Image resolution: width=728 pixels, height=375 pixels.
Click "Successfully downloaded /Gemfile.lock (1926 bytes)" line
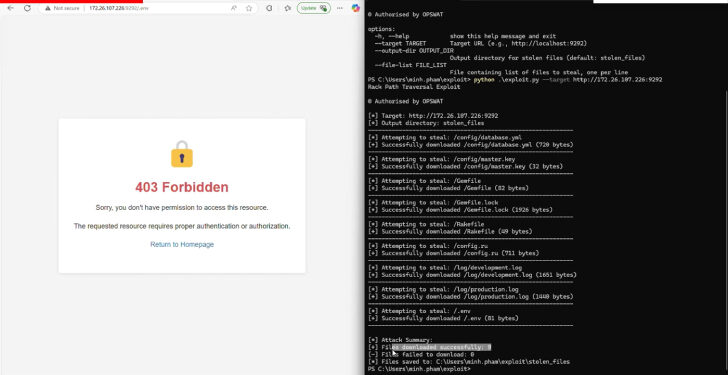click(460, 210)
